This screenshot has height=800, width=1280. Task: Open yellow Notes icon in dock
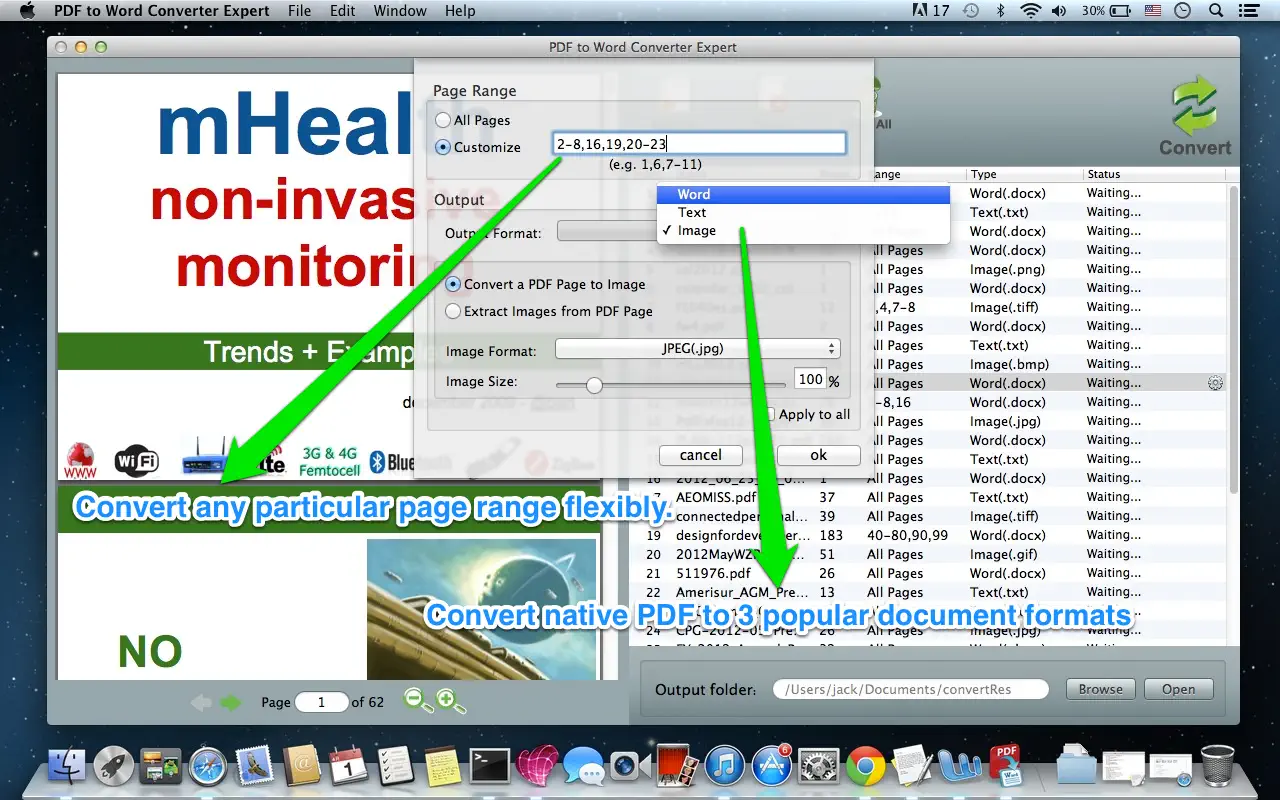(442, 767)
